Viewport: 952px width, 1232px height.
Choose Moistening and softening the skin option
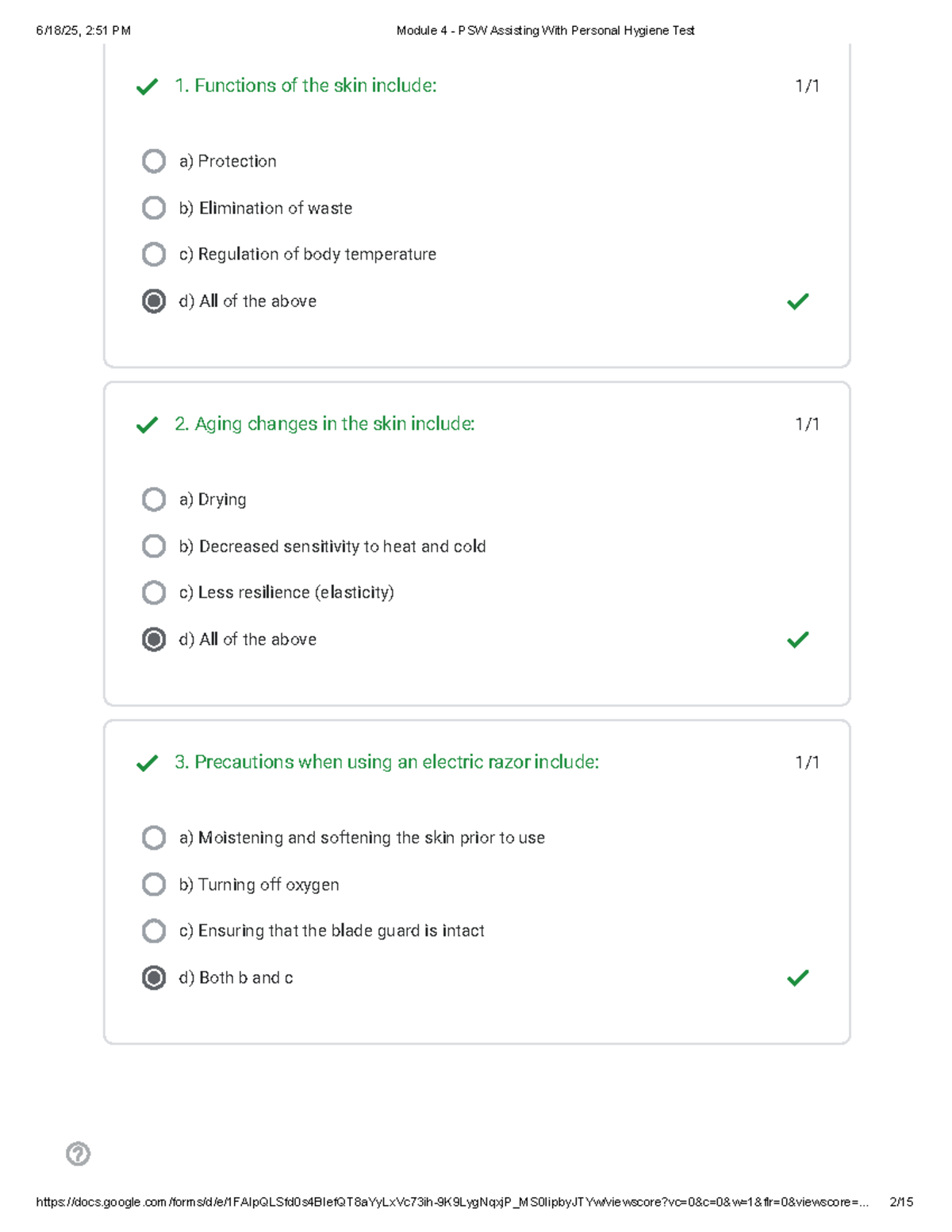(154, 838)
